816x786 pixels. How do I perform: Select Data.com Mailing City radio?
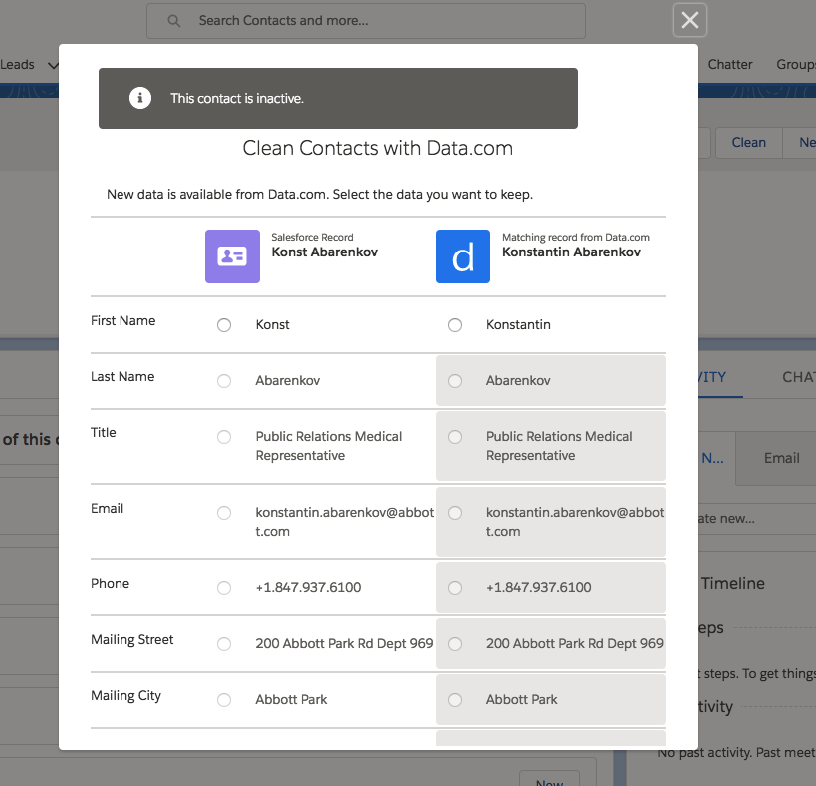[455, 700]
